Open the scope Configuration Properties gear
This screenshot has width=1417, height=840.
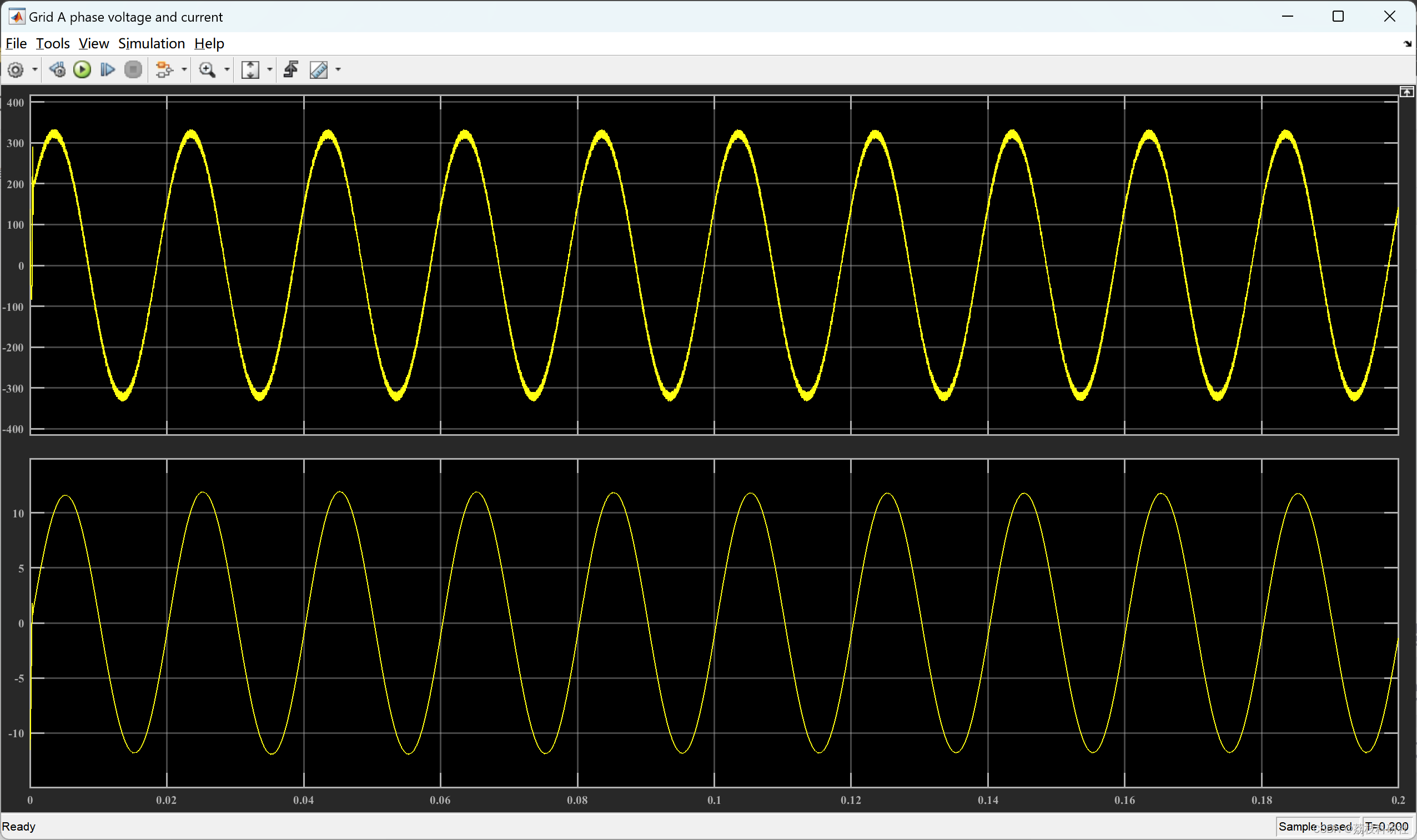[x=16, y=69]
